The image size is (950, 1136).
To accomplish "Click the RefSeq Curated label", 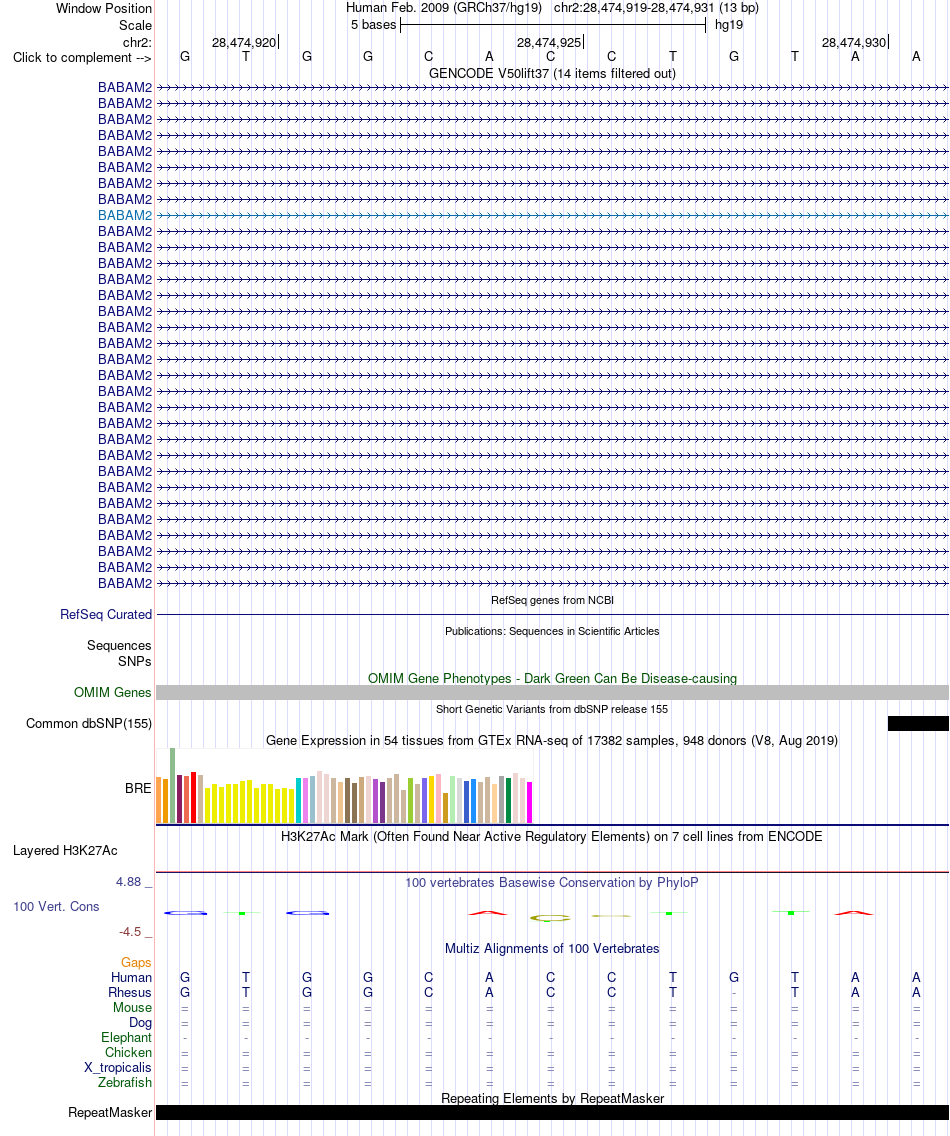I will tap(106, 614).
